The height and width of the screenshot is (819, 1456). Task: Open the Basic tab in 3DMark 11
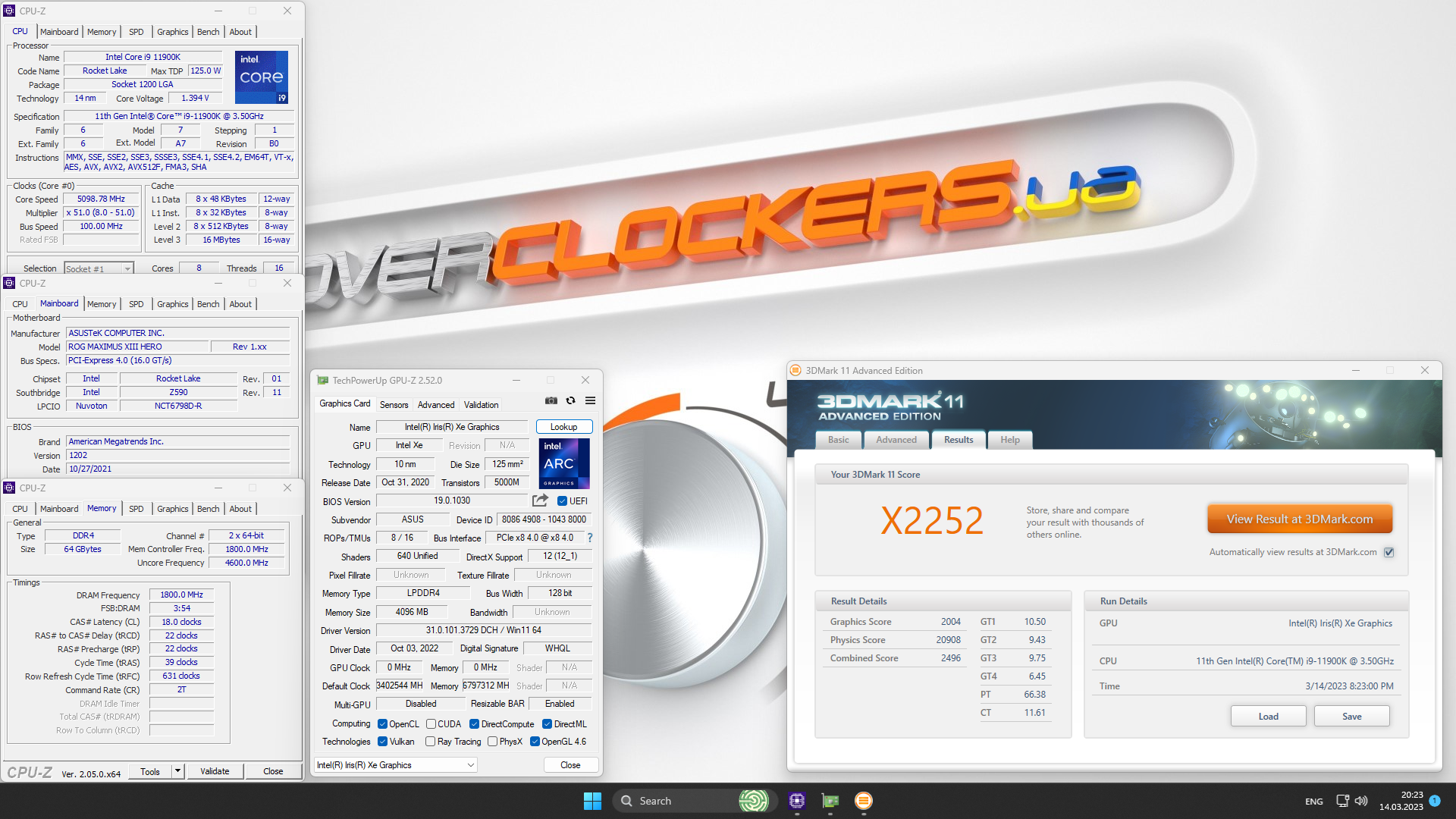[x=839, y=440]
